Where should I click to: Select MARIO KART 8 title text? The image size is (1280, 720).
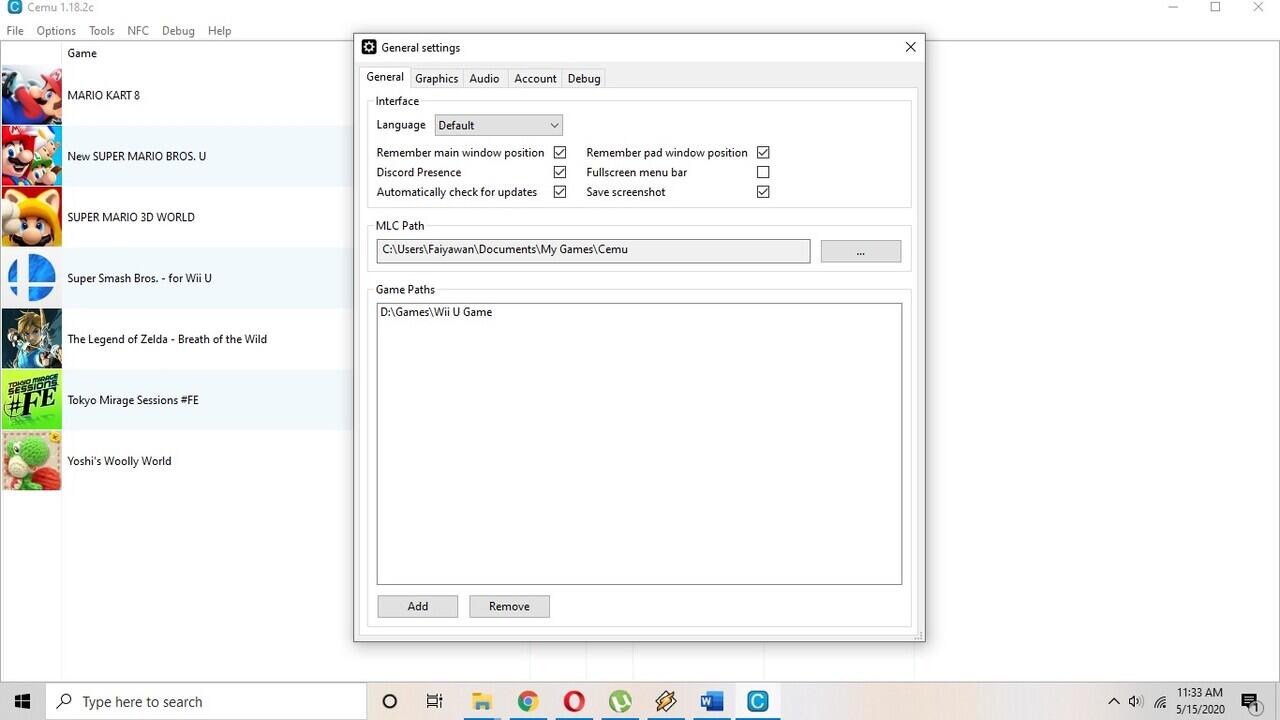click(104, 95)
